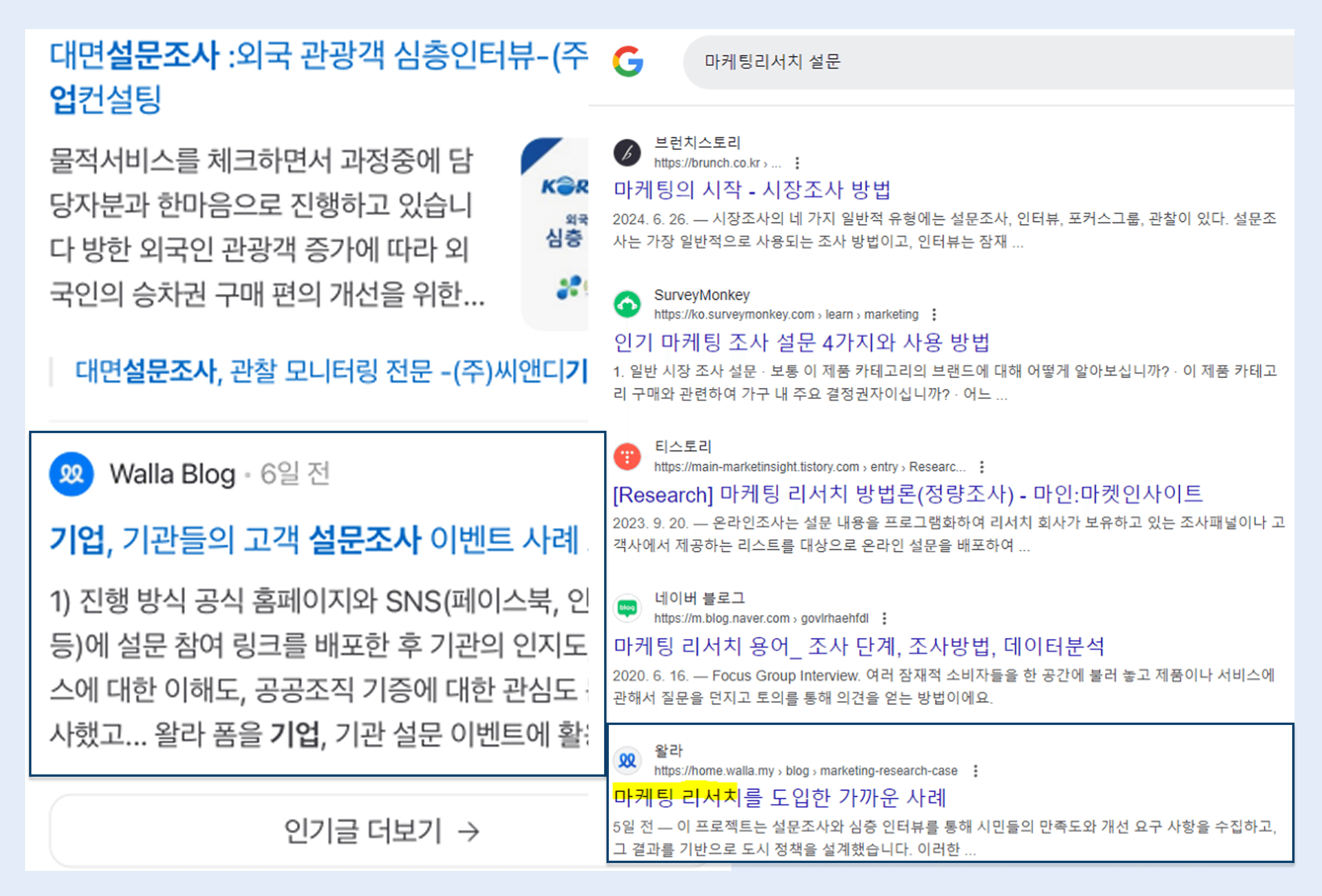1322x896 pixels.
Task: Click the main-marketinsight.tistory.com URL breadcrumb
Action: tap(810, 467)
